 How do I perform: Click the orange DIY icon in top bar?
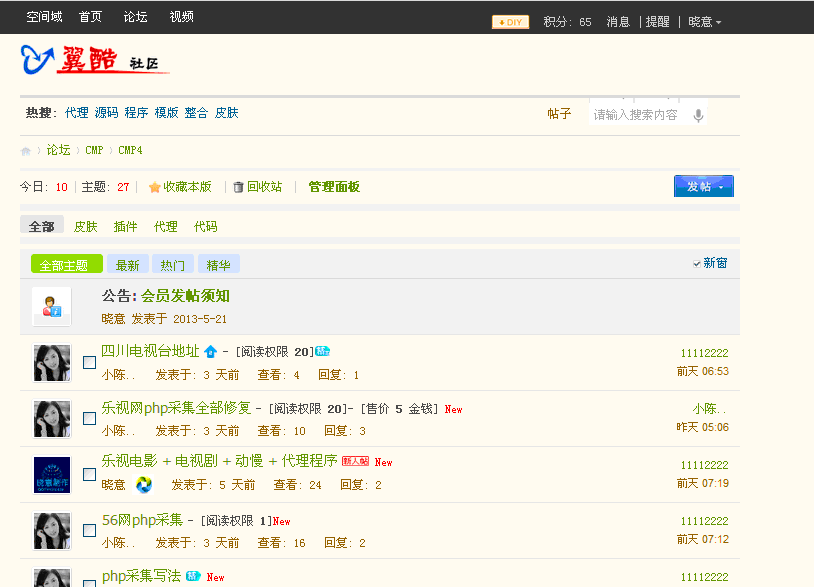tap(510, 20)
